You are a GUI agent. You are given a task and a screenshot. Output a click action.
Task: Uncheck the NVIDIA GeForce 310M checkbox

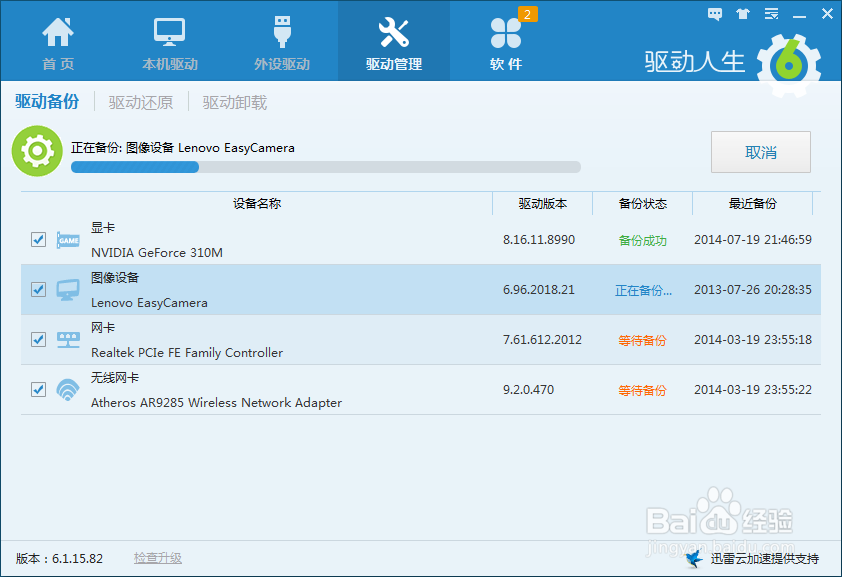point(38,239)
